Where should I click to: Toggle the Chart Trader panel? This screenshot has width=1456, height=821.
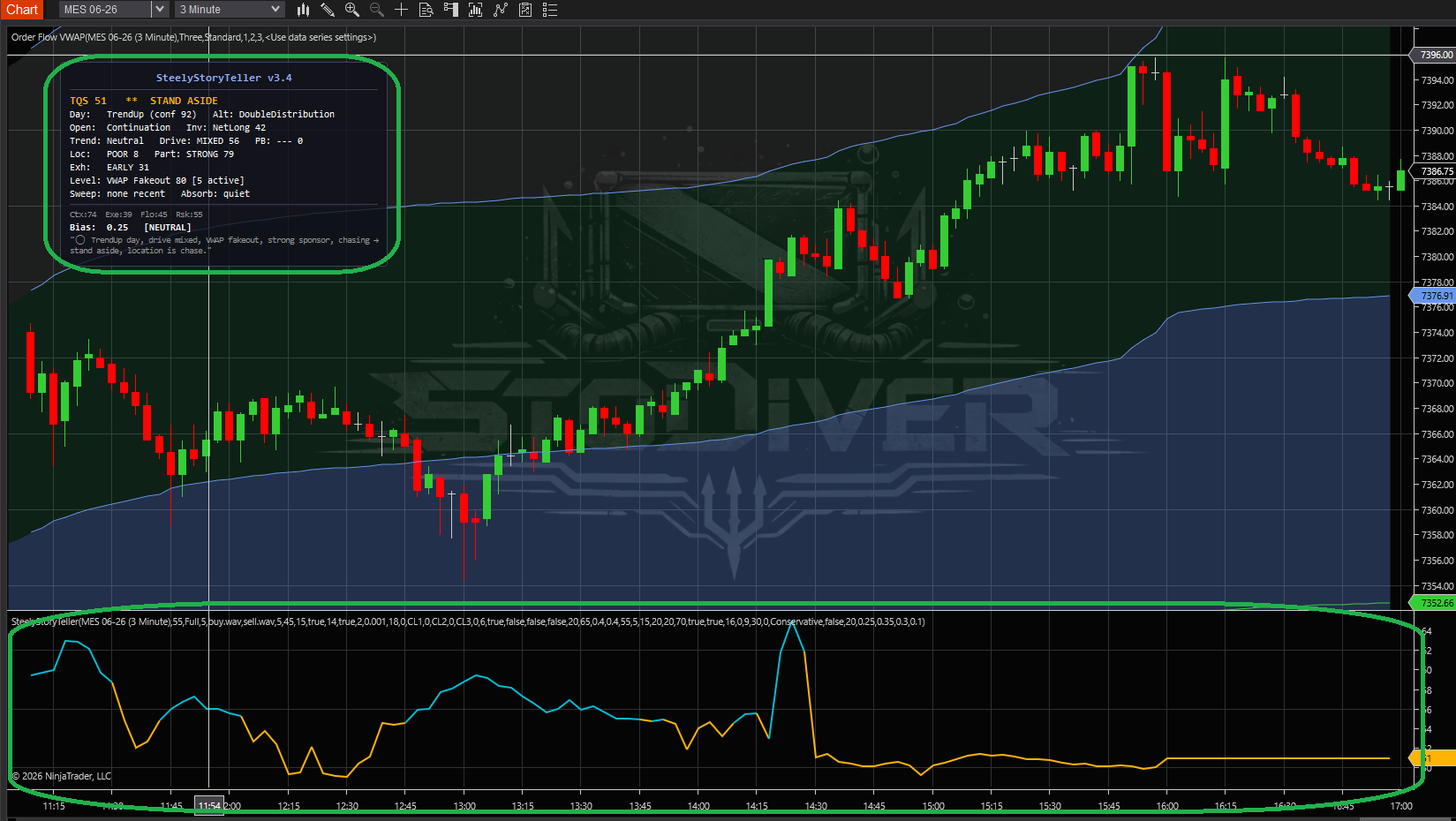click(450, 10)
